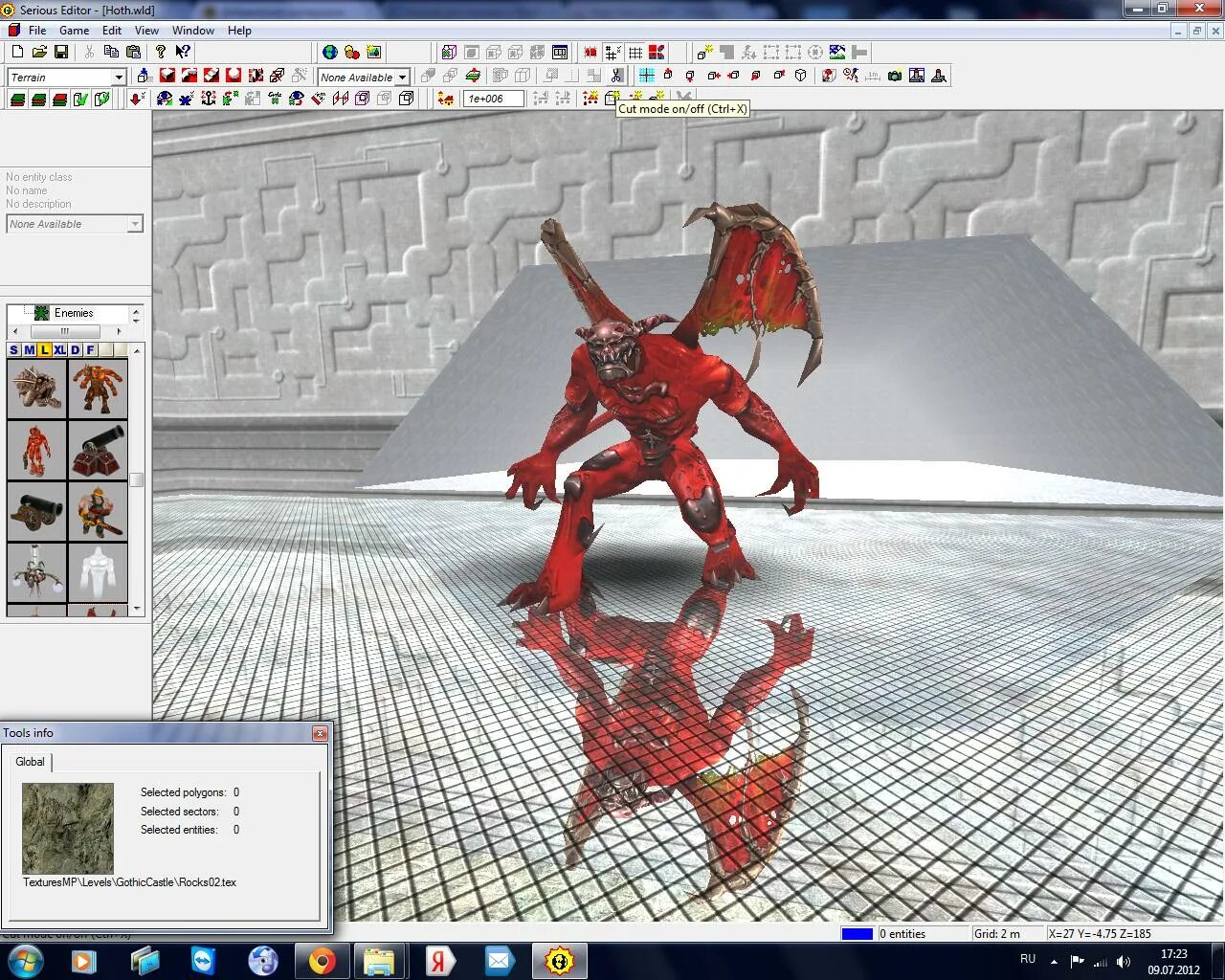Click the left arrow of Enemies horizontal scrollbar
The height and width of the screenshot is (980, 1225).
(x=13, y=331)
